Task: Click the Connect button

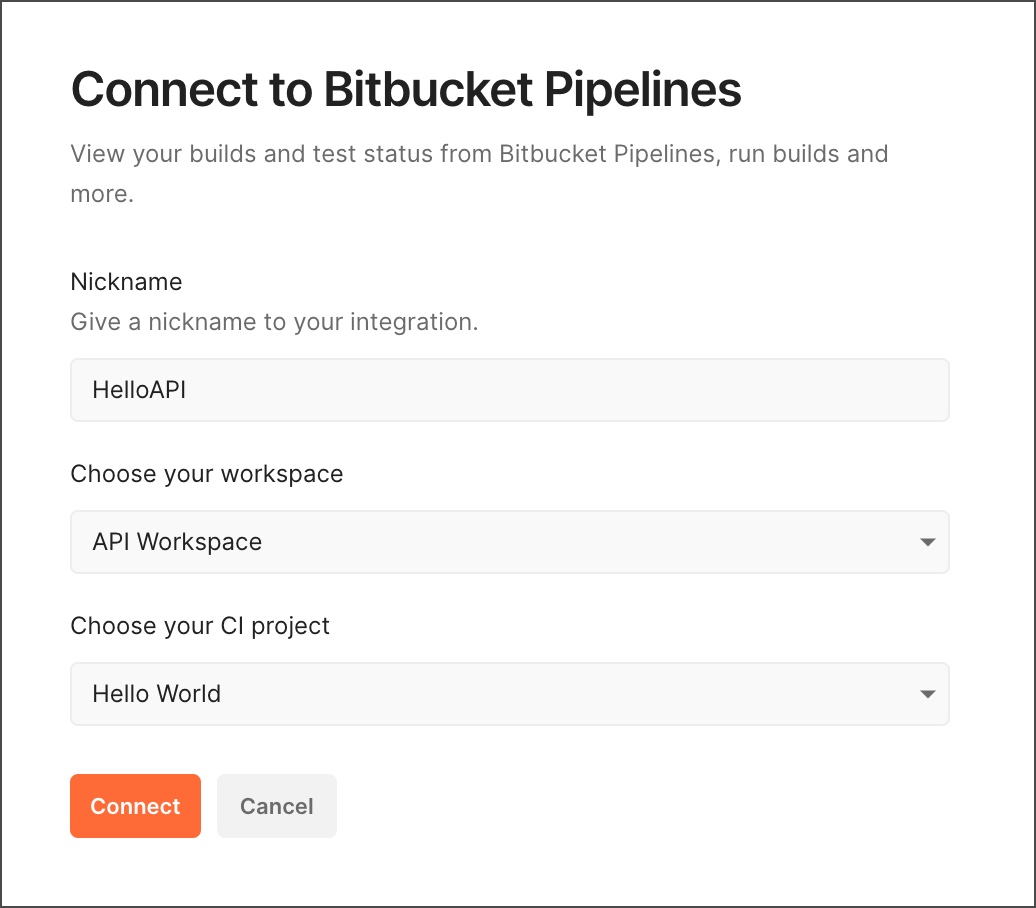Action: (135, 806)
